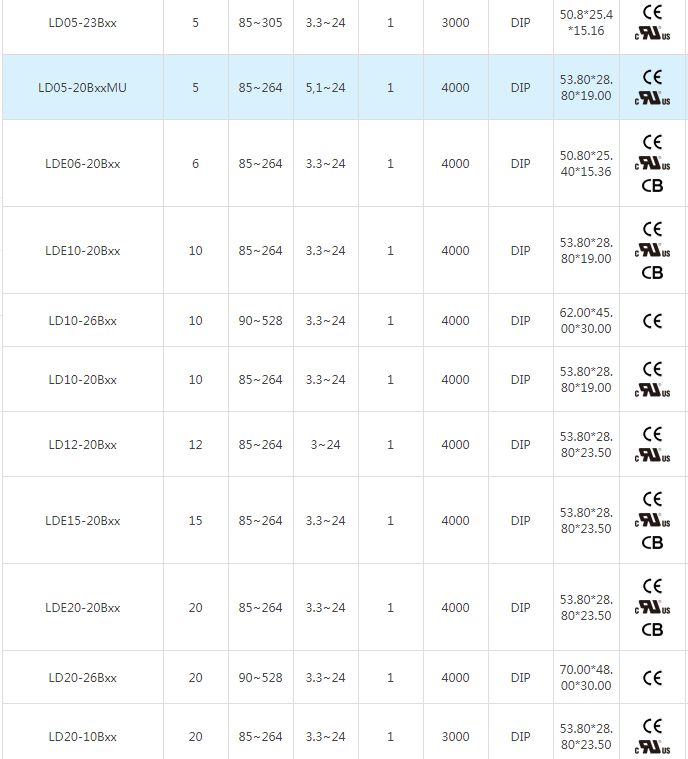Click the UL mark in the LD10-20Bxx row
Viewport: 688px width, 759px height.
pos(652,390)
